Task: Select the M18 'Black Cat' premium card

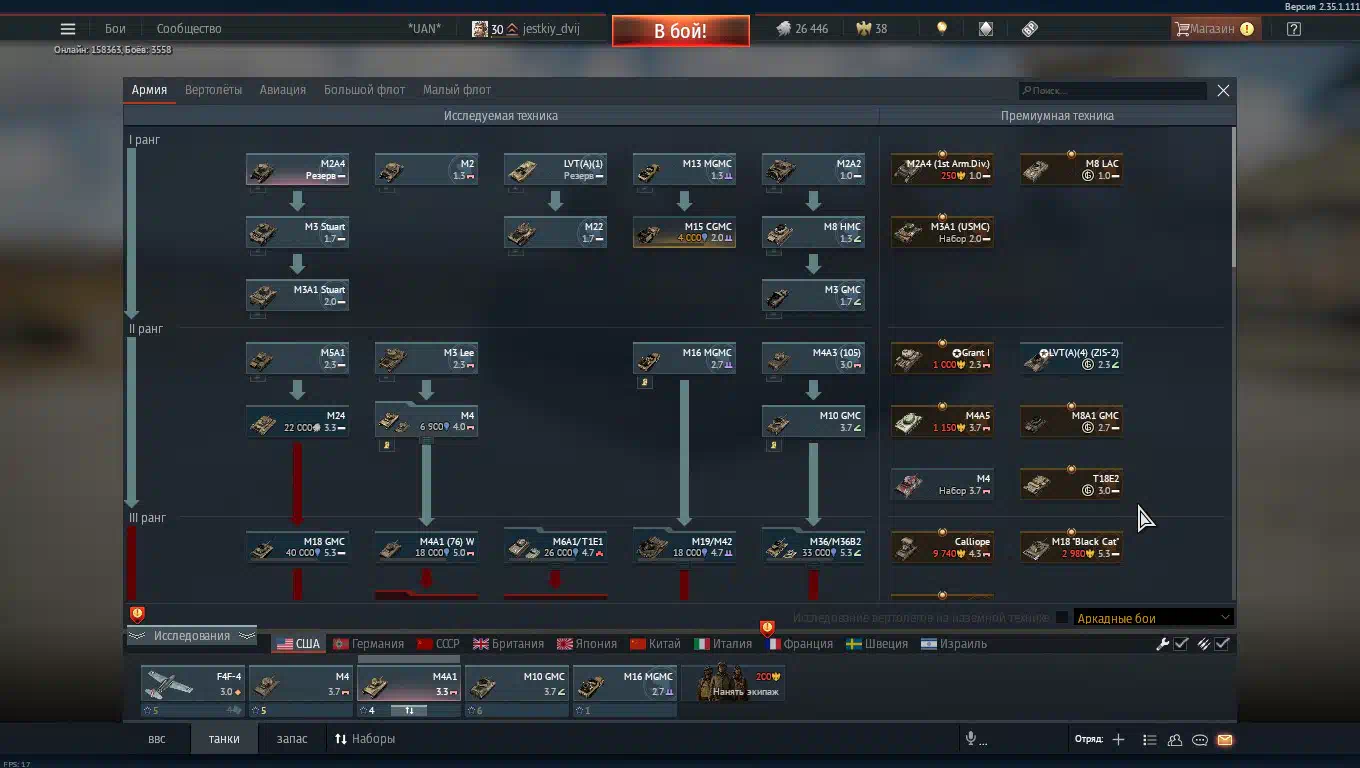Action: click(x=1071, y=548)
